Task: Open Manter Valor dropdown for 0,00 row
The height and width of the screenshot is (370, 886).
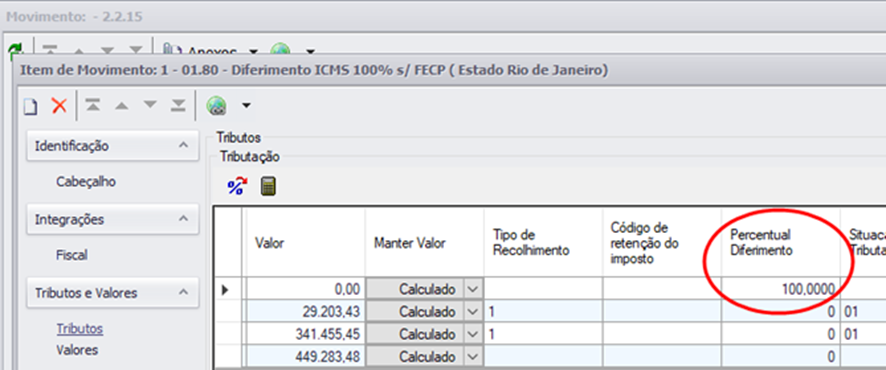Action: pyautogui.click(x=473, y=290)
